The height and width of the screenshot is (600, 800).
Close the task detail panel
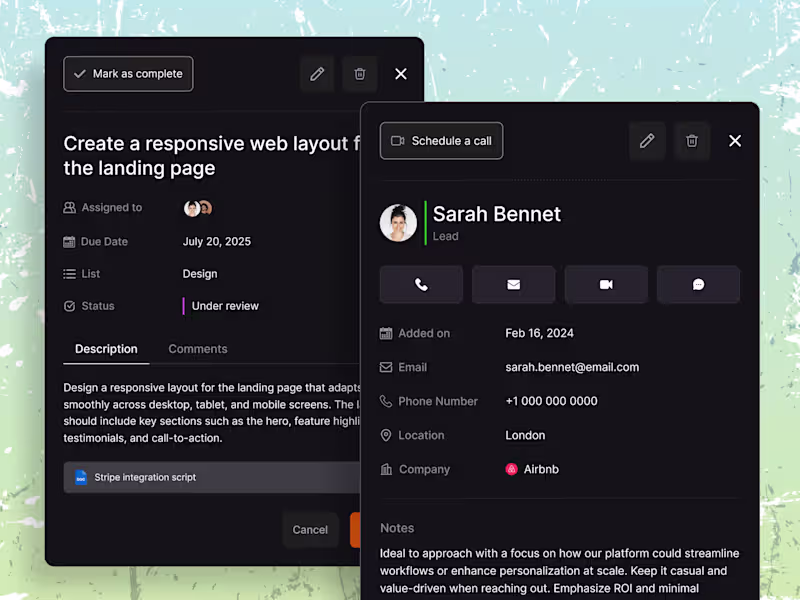(401, 74)
